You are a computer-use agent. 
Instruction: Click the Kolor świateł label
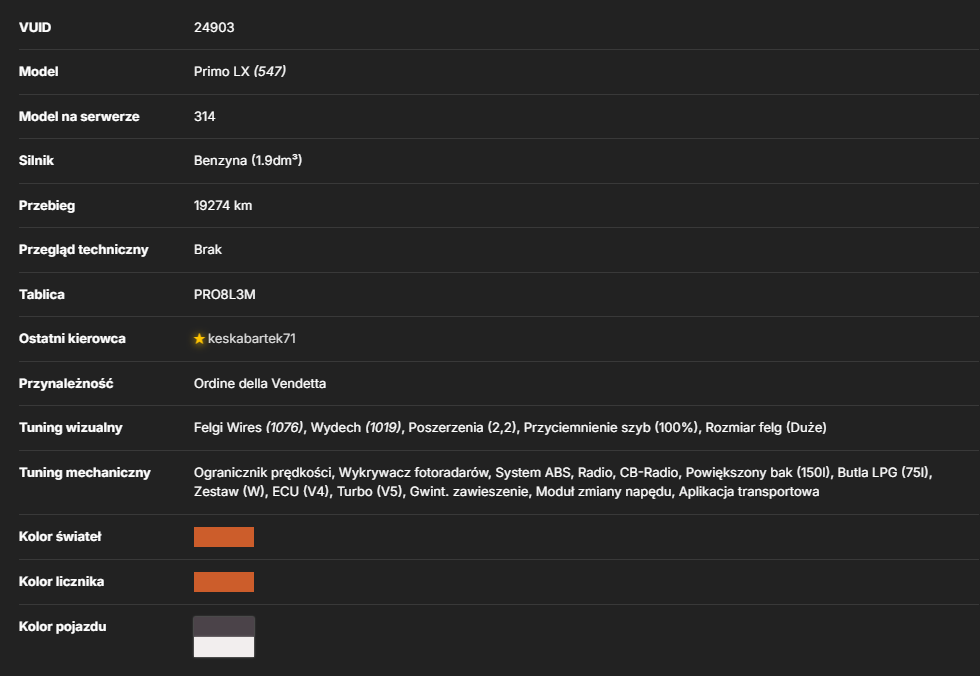point(60,537)
